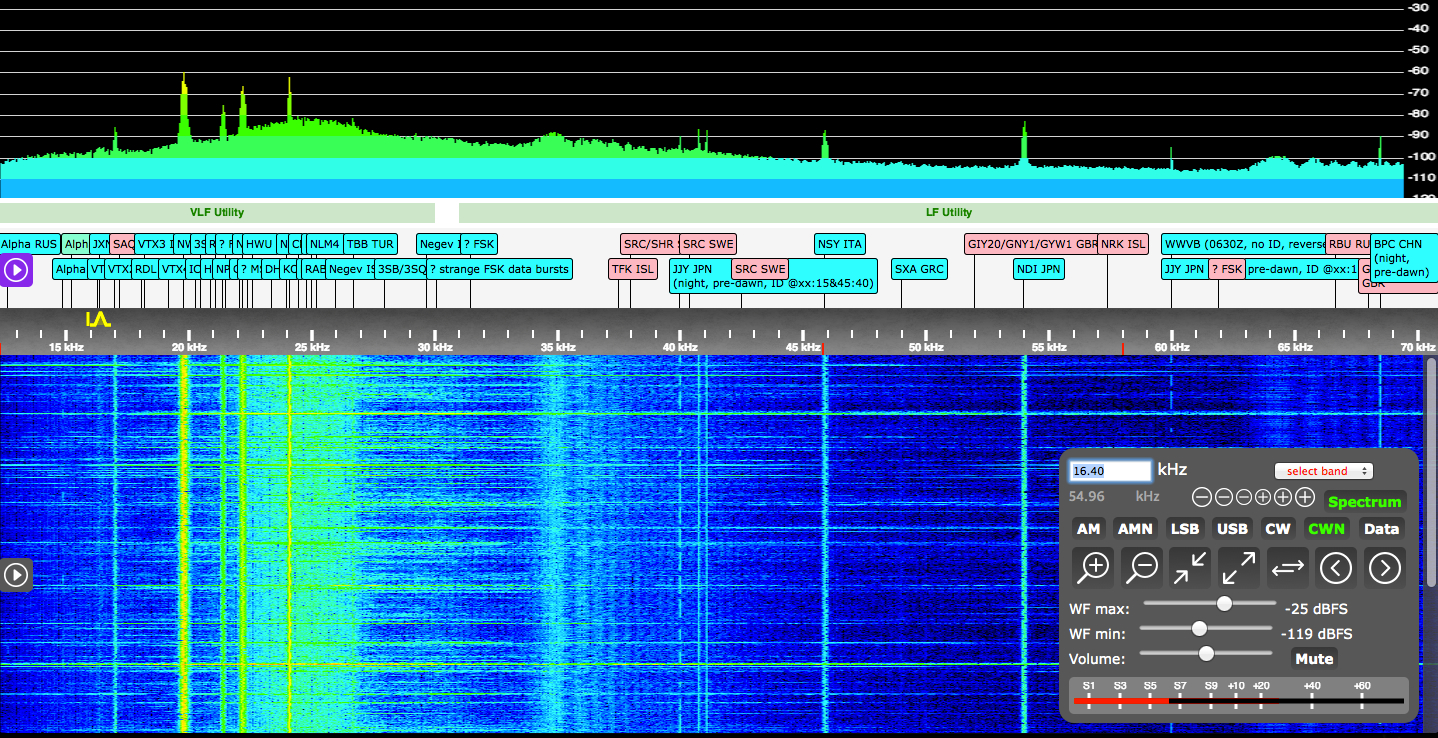Viewport: 1438px width, 738px height.
Task: Tune to SRC/SHR station label
Action: (650, 244)
